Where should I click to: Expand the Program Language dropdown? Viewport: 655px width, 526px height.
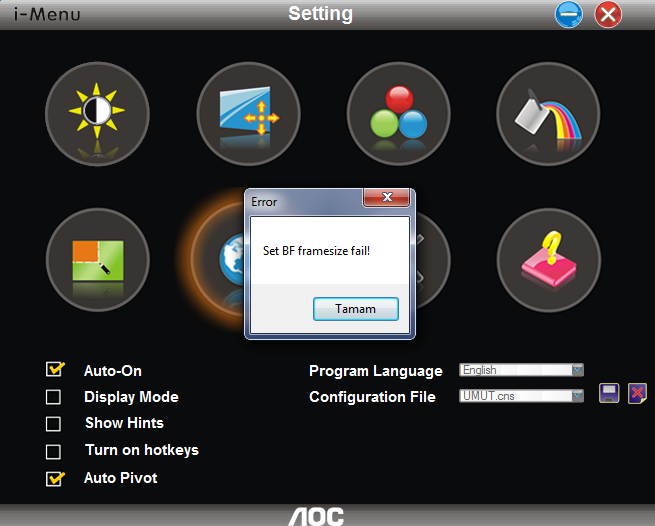coord(578,370)
